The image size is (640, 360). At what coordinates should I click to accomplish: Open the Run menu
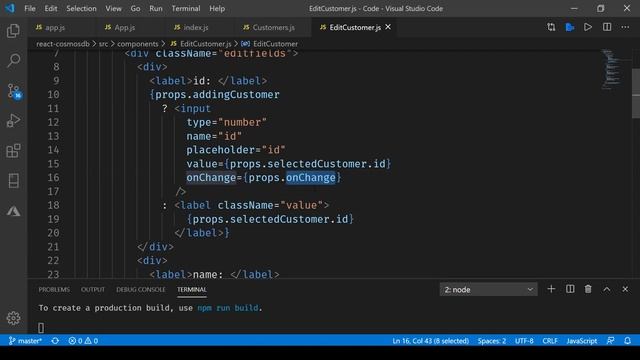[x=156, y=8]
